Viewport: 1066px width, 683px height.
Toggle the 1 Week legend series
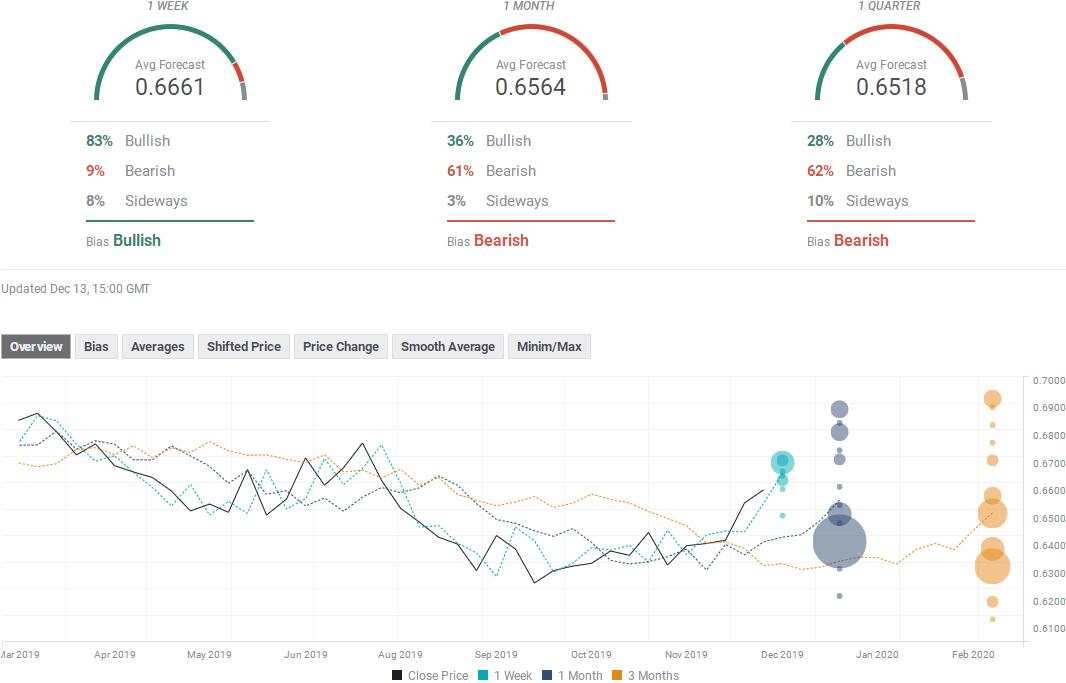tap(505, 676)
